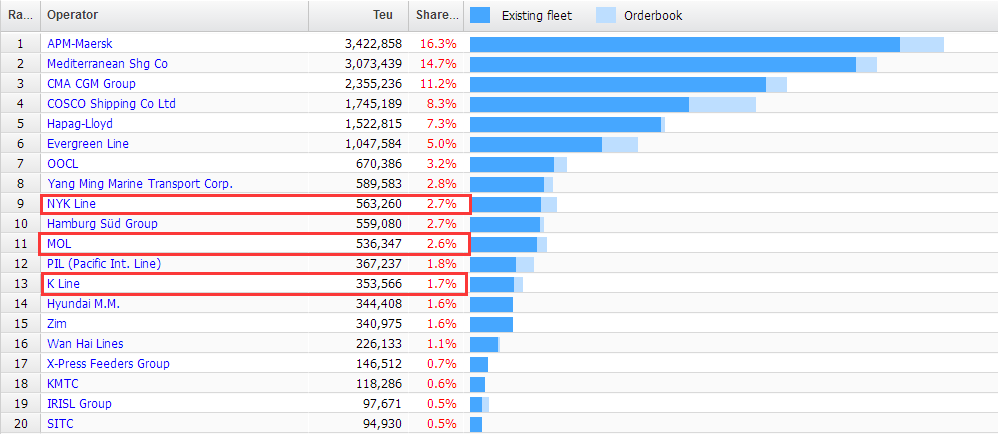Click the 16.3% share value
The image size is (998, 434).
[438, 44]
